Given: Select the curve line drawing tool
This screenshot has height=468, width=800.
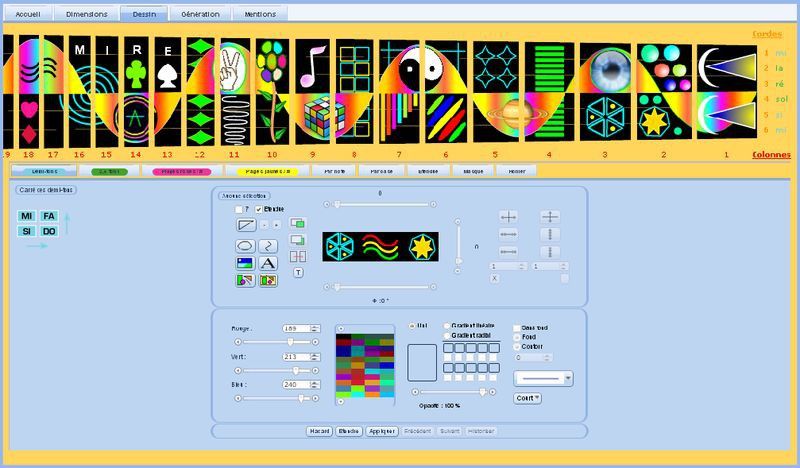Looking at the screenshot, I should [x=268, y=245].
